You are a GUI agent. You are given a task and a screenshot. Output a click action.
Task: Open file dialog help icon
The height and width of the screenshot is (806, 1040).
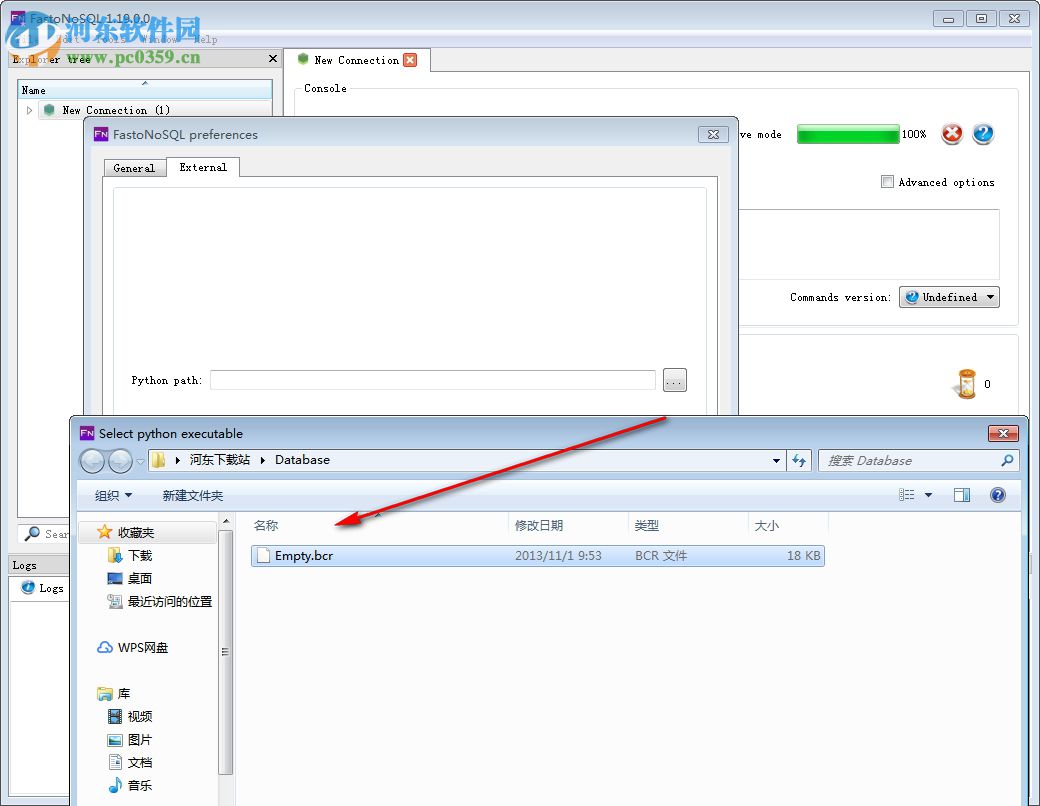(x=998, y=495)
